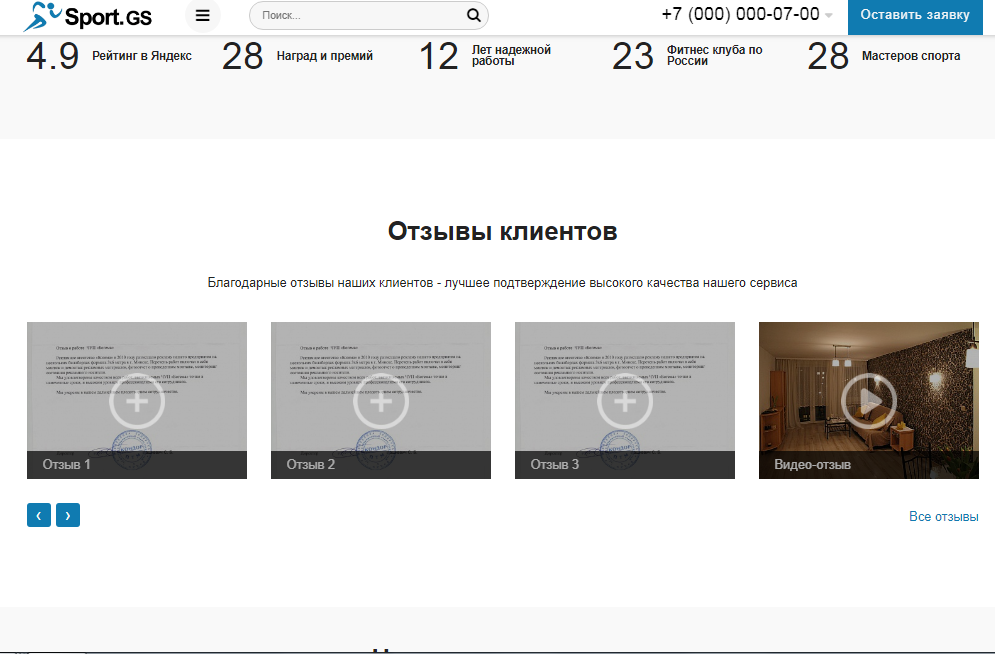
Task: Expand the dropdown arrow beside phone number
Action: point(829,16)
